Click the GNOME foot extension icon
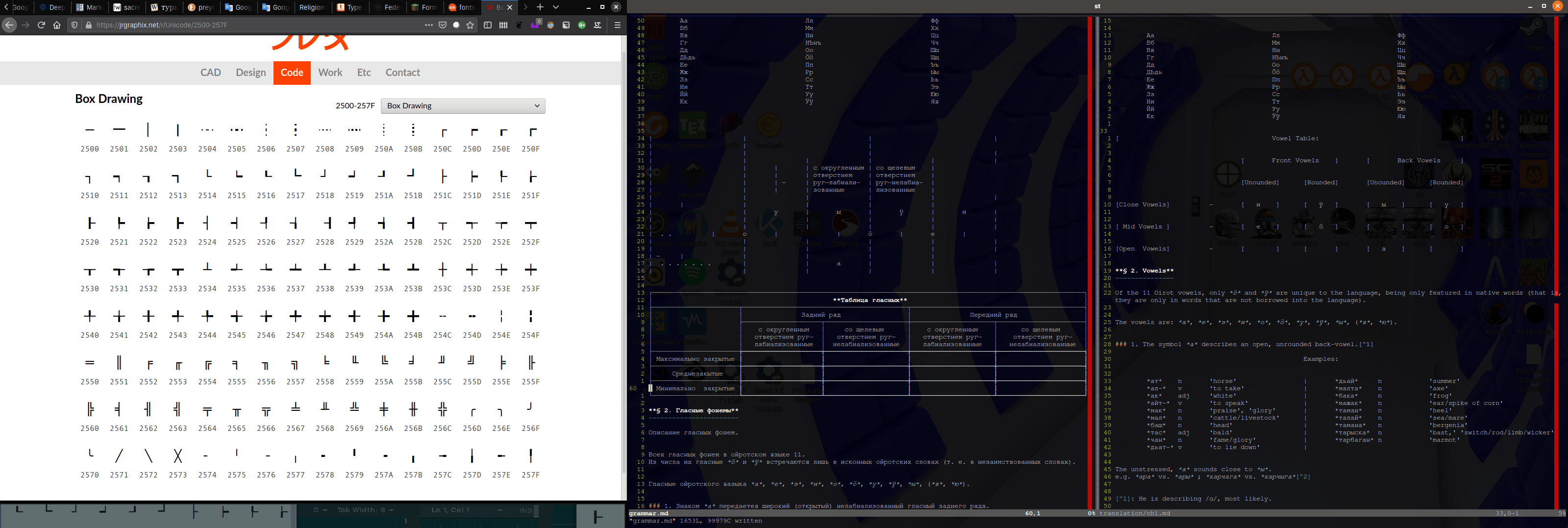The width and height of the screenshot is (1568, 528). 519,25
